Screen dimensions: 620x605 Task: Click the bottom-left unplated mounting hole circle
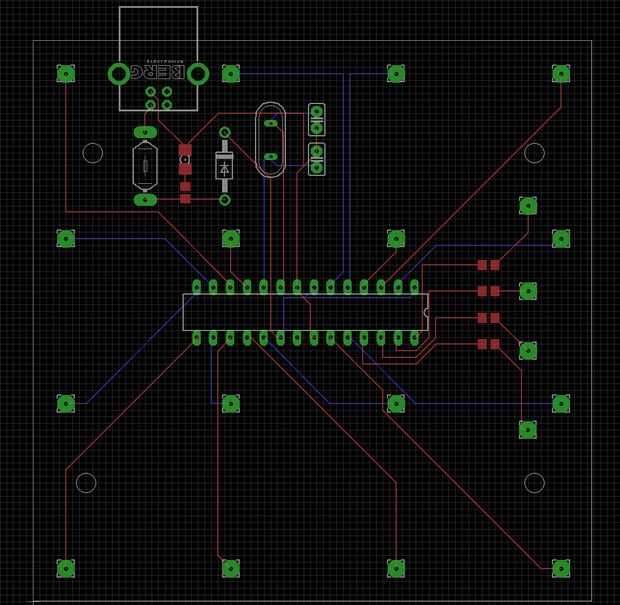86,483
